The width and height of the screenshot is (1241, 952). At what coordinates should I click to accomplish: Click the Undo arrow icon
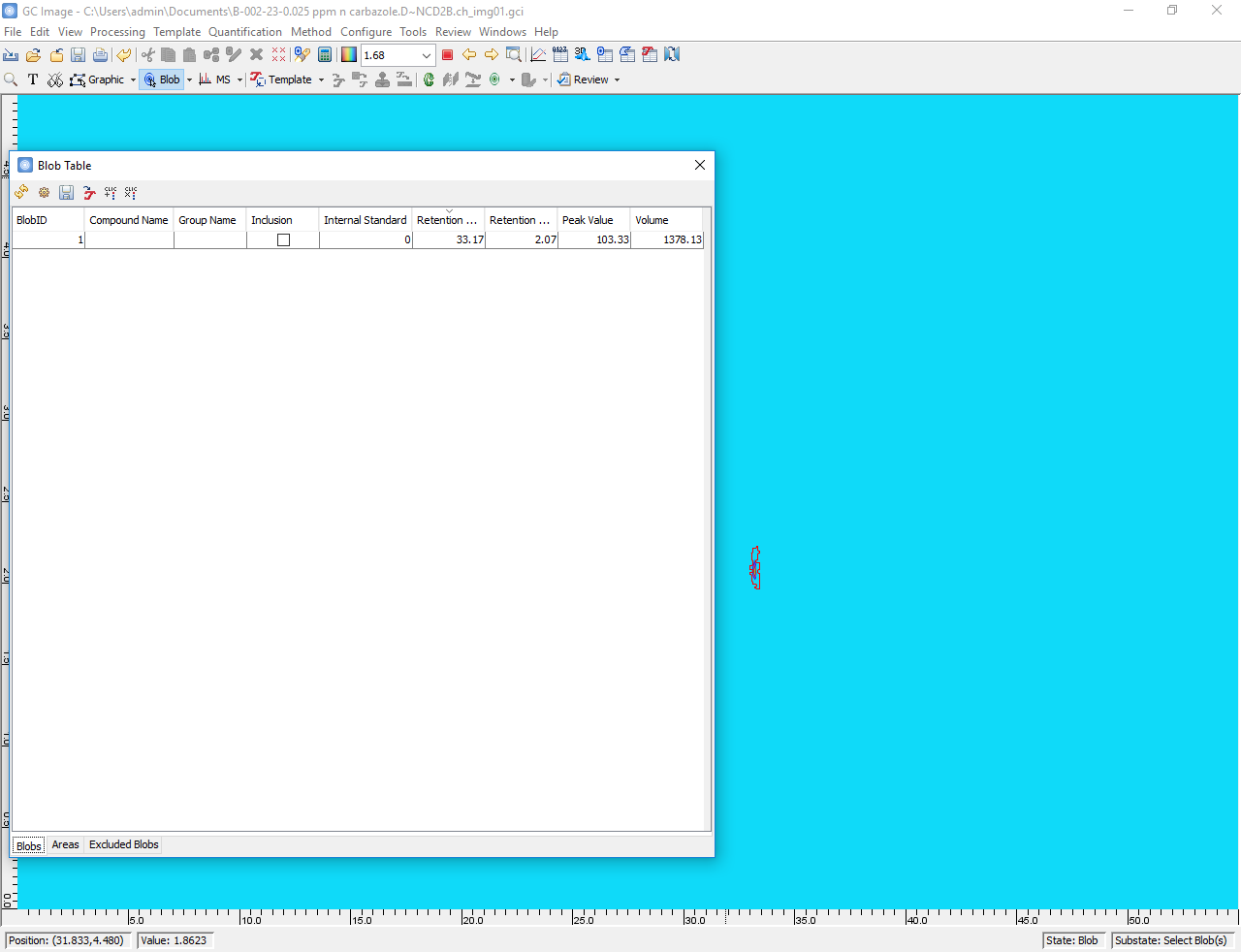[124, 55]
